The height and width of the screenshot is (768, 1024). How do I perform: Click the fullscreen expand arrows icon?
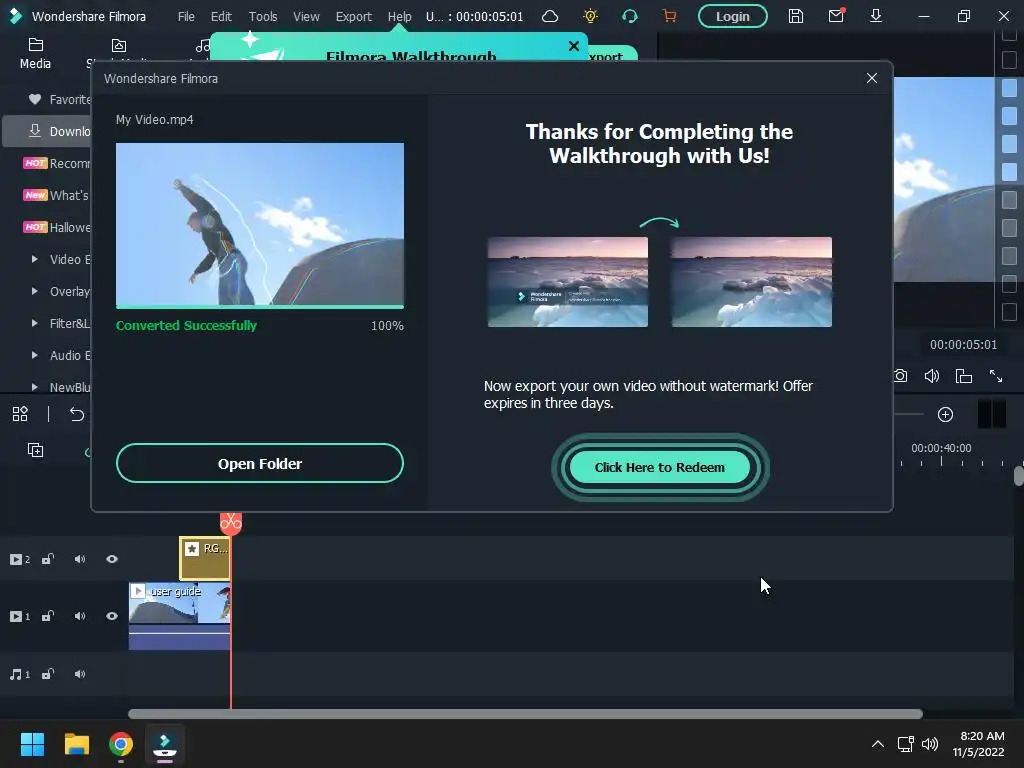[995, 376]
